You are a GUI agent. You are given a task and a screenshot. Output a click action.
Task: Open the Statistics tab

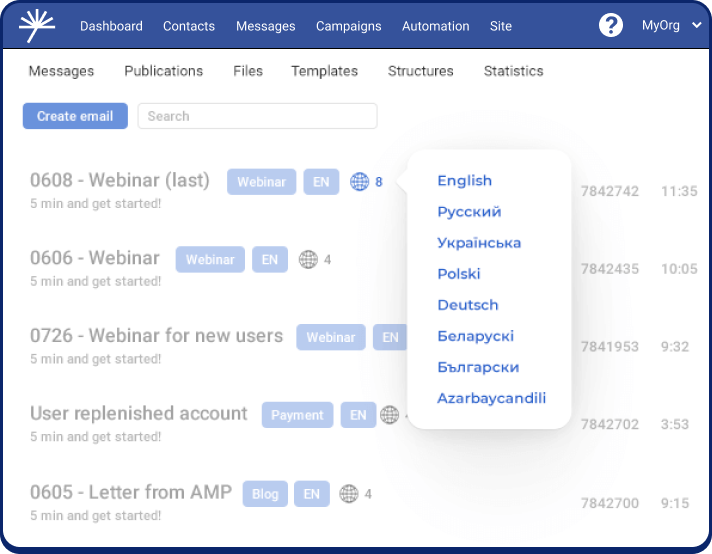pyautogui.click(x=513, y=71)
